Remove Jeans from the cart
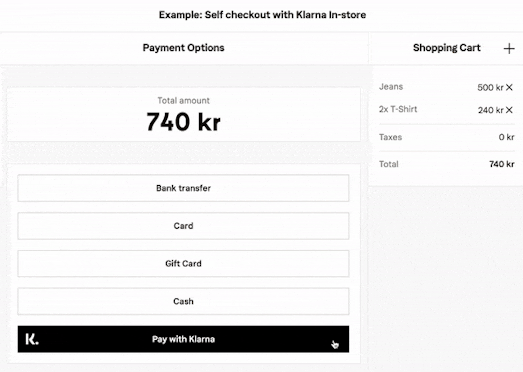The image size is (523, 372). click(x=509, y=87)
